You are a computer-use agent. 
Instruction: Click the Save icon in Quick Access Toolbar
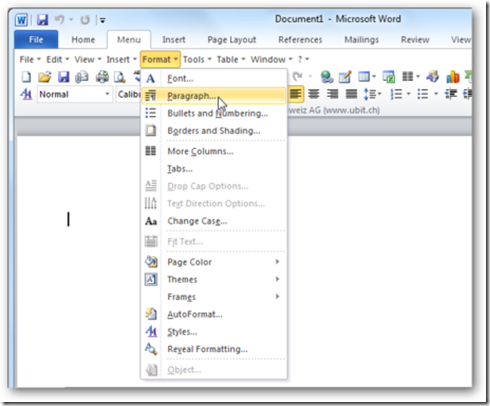pos(42,20)
